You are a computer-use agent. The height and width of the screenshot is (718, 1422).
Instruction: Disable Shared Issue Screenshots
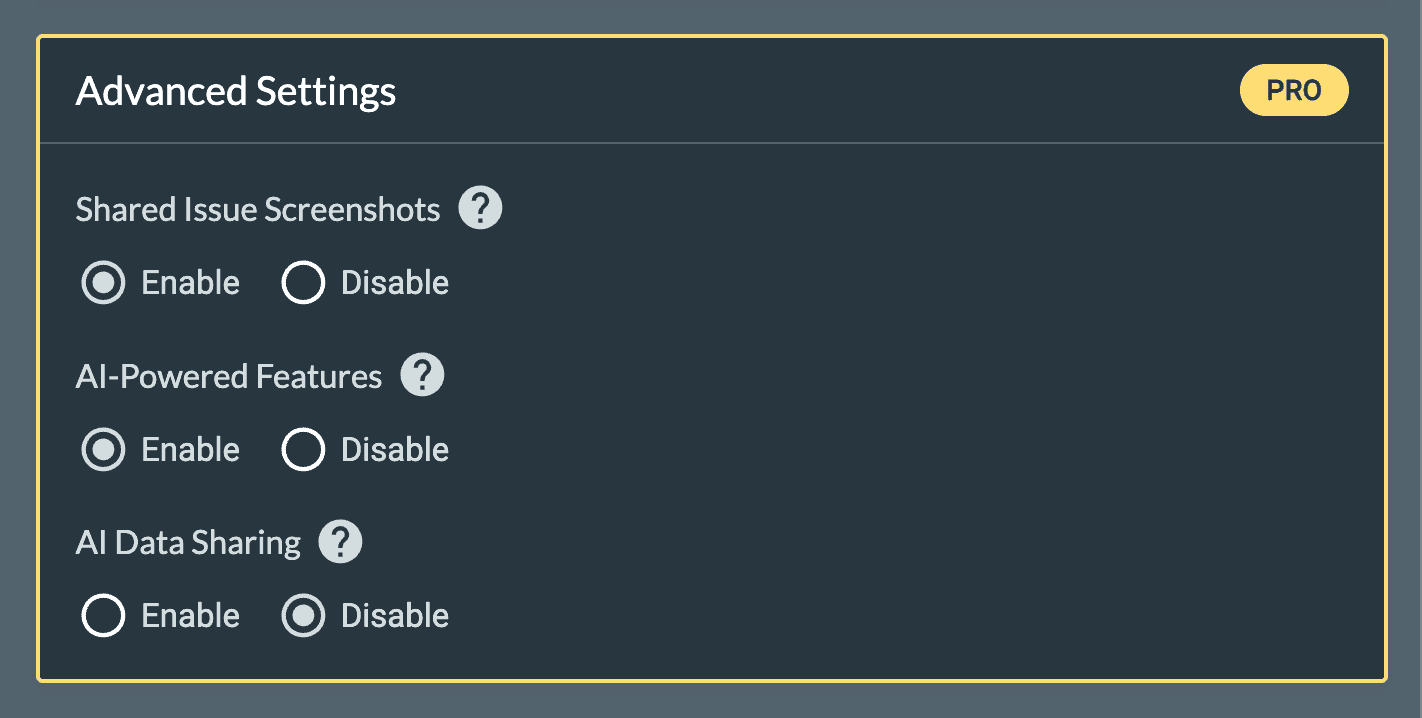[x=303, y=282]
